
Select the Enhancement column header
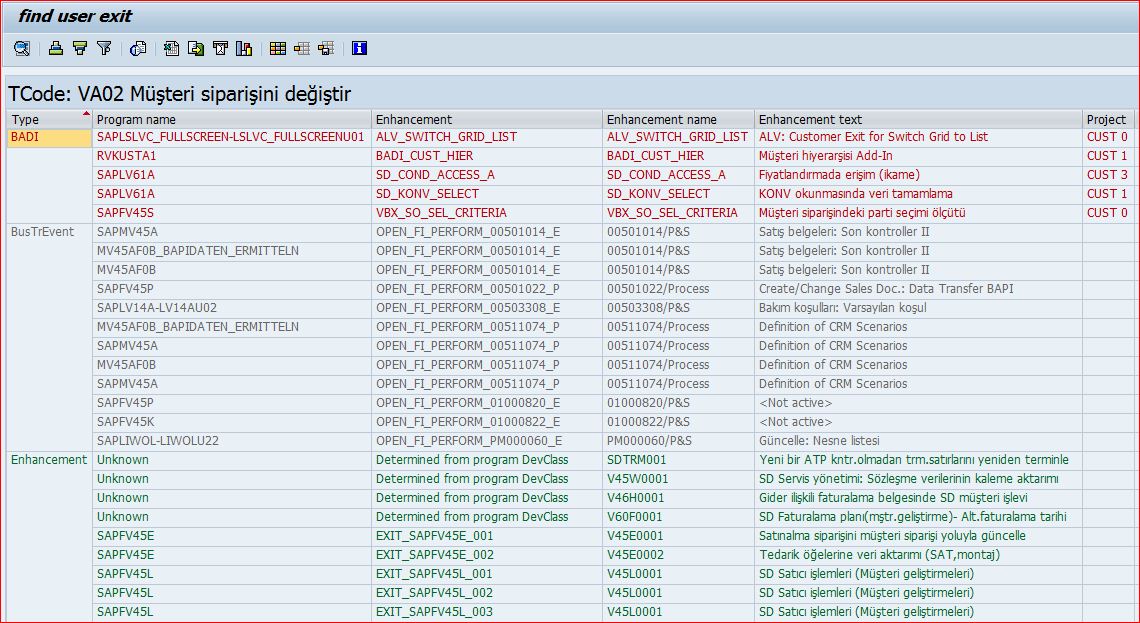point(486,119)
